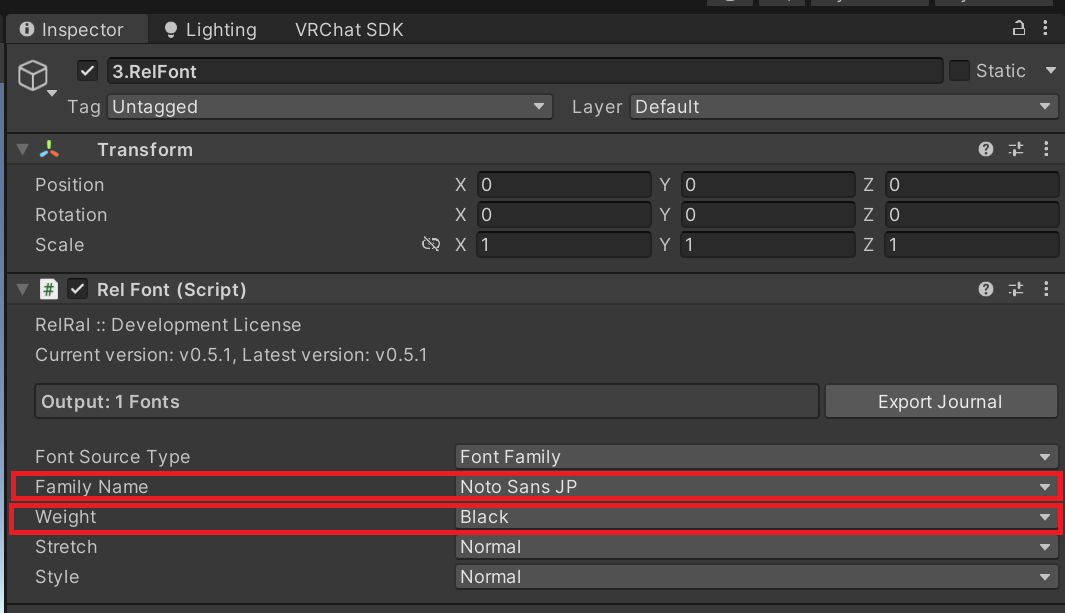This screenshot has width=1065, height=613.
Task: Open the Layer dropdown showing Default
Action: pyautogui.click(x=844, y=107)
